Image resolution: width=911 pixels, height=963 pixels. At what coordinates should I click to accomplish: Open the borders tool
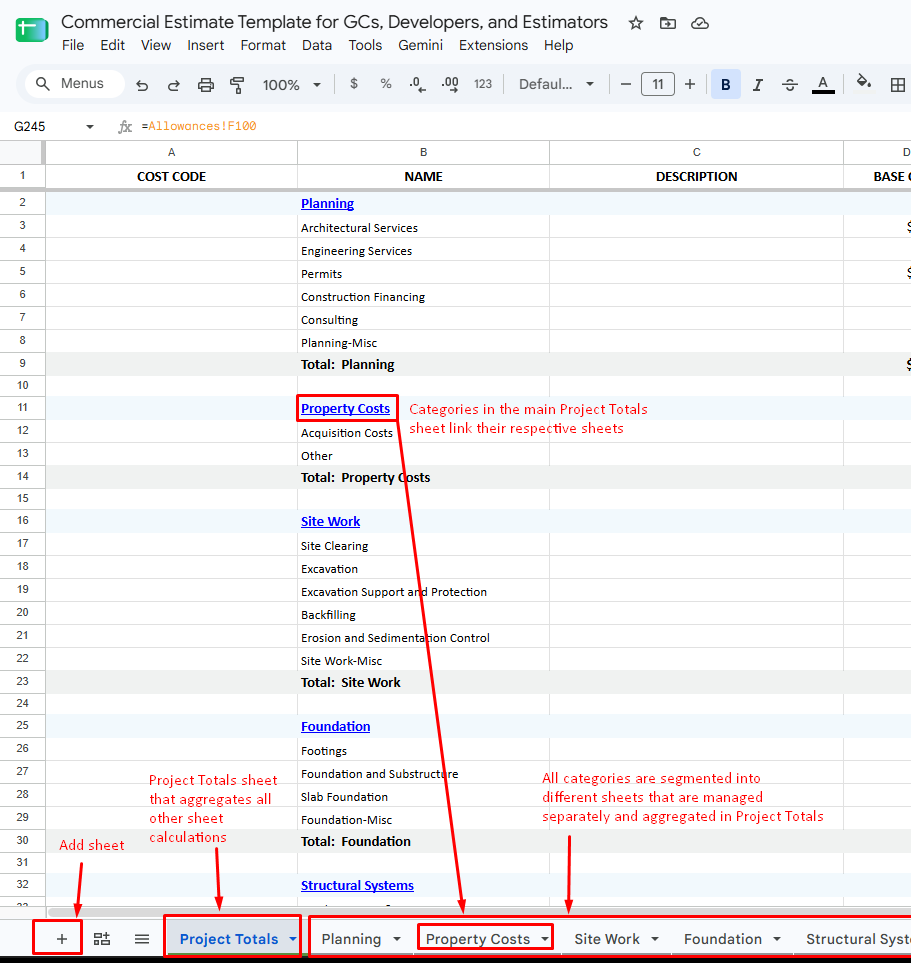(x=897, y=85)
